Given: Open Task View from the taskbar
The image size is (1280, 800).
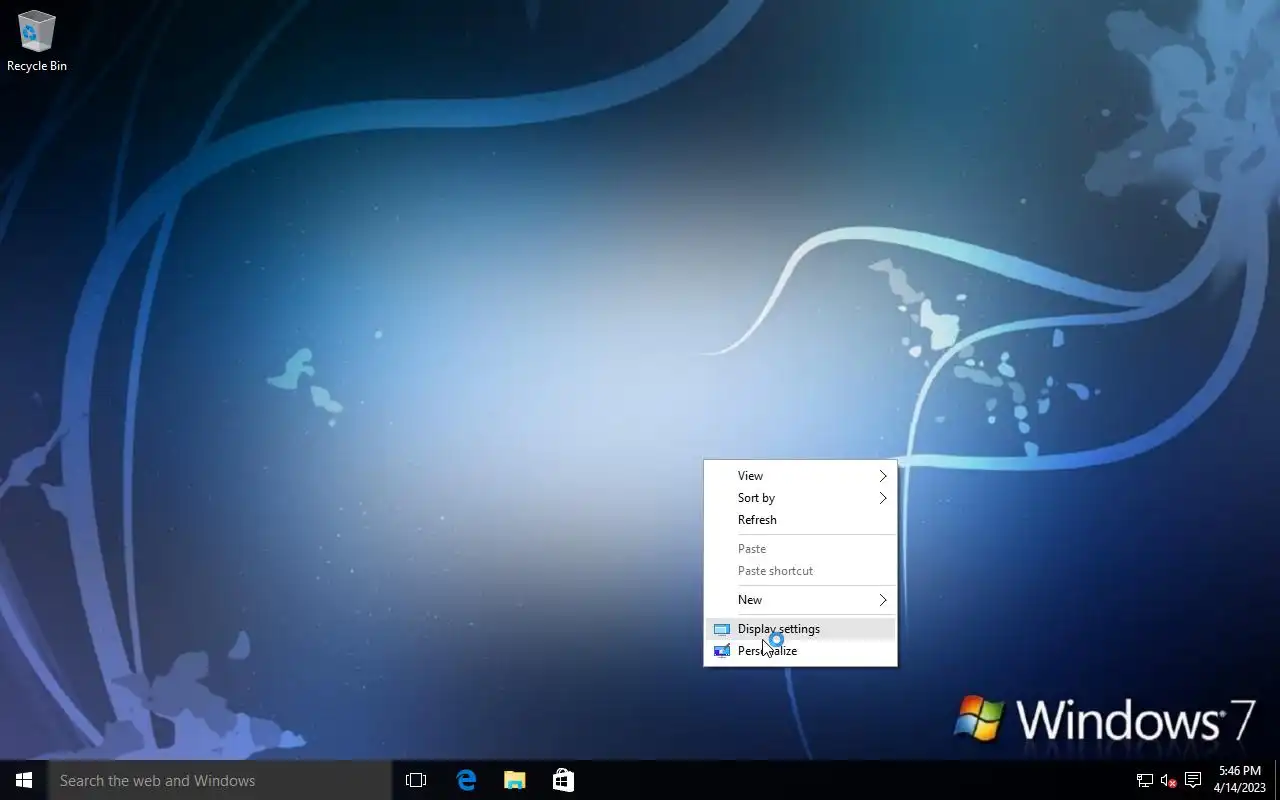Looking at the screenshot, I should [416, 780].
